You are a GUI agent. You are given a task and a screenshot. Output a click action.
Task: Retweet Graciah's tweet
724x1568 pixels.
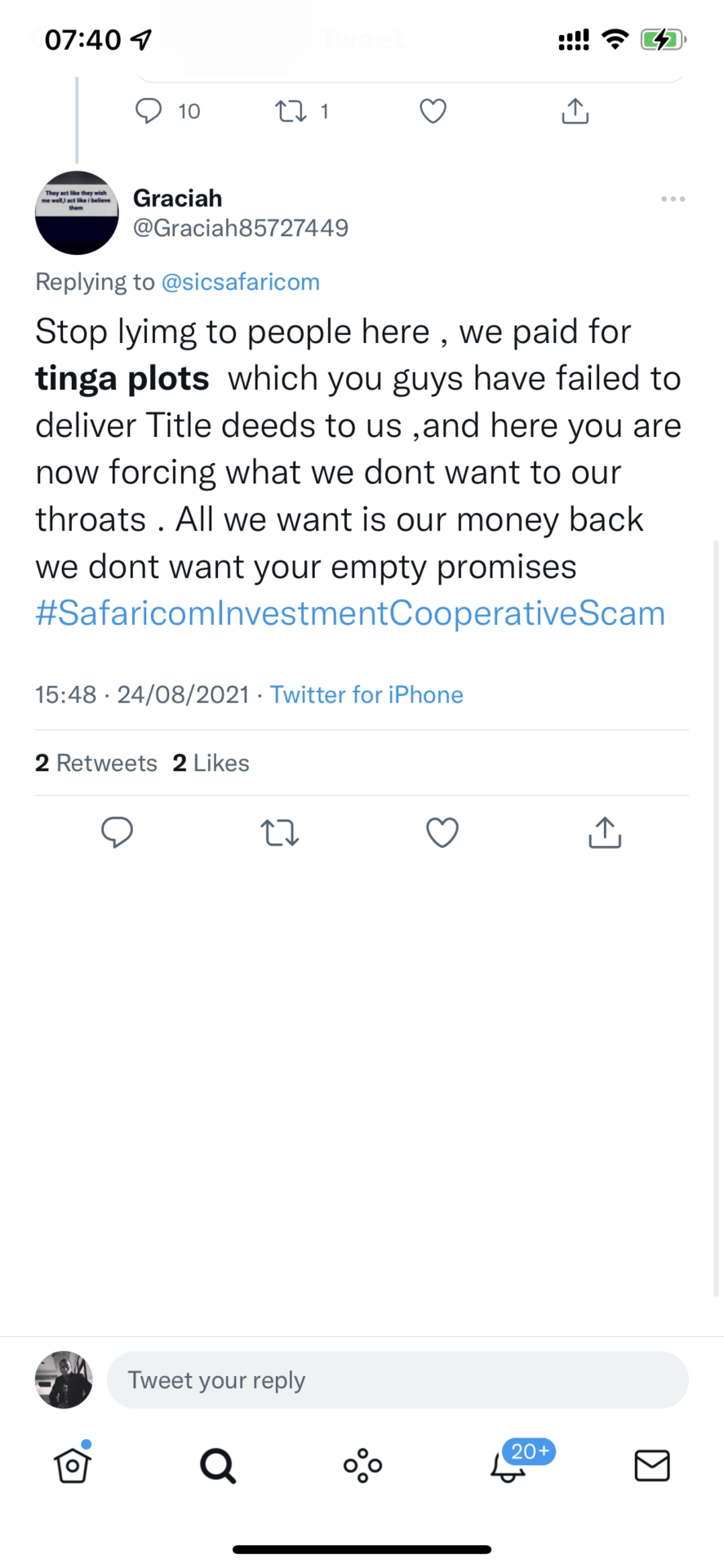click(280, 832)
